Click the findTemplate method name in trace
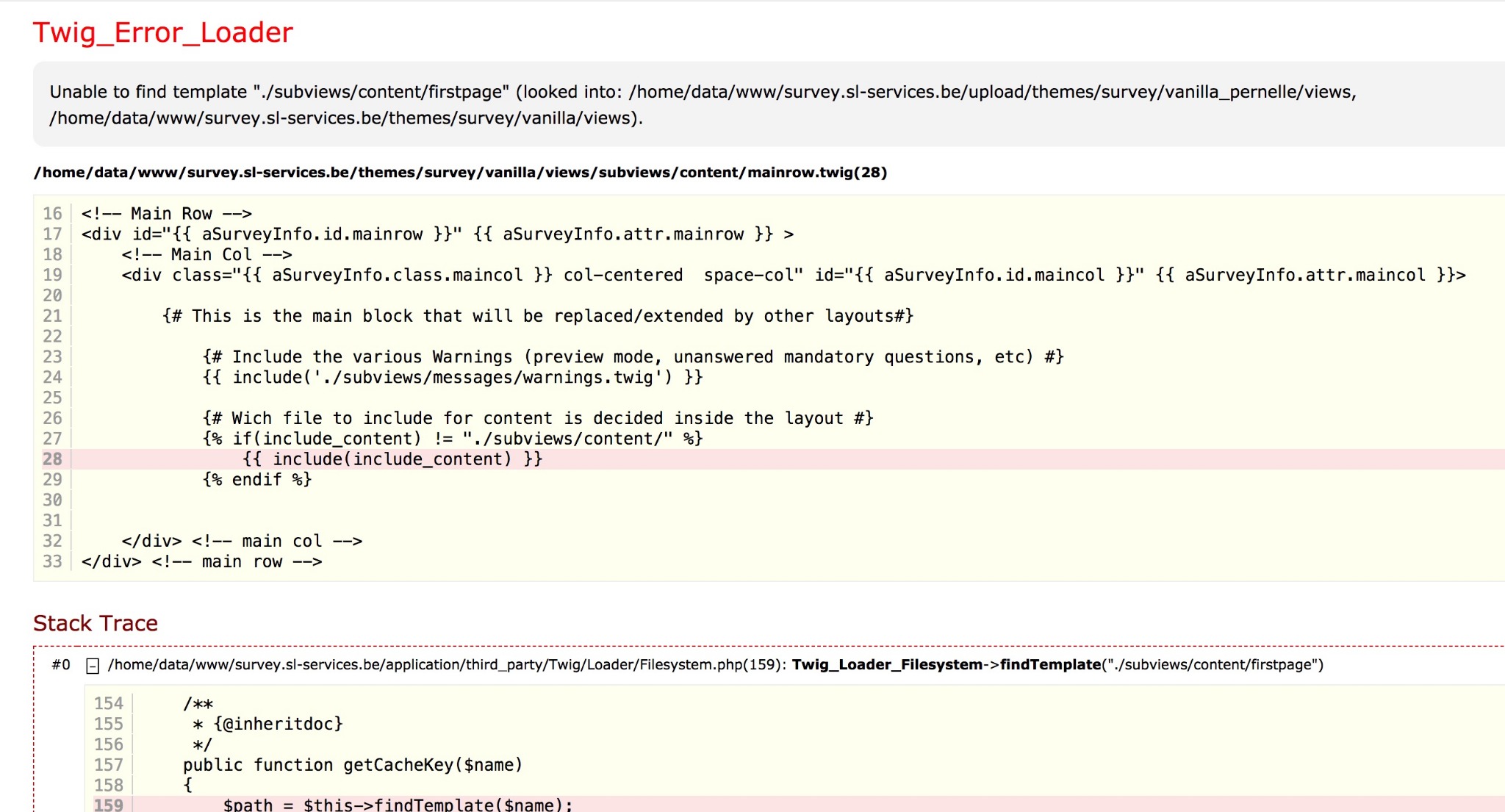 [x=1050, y=664]
